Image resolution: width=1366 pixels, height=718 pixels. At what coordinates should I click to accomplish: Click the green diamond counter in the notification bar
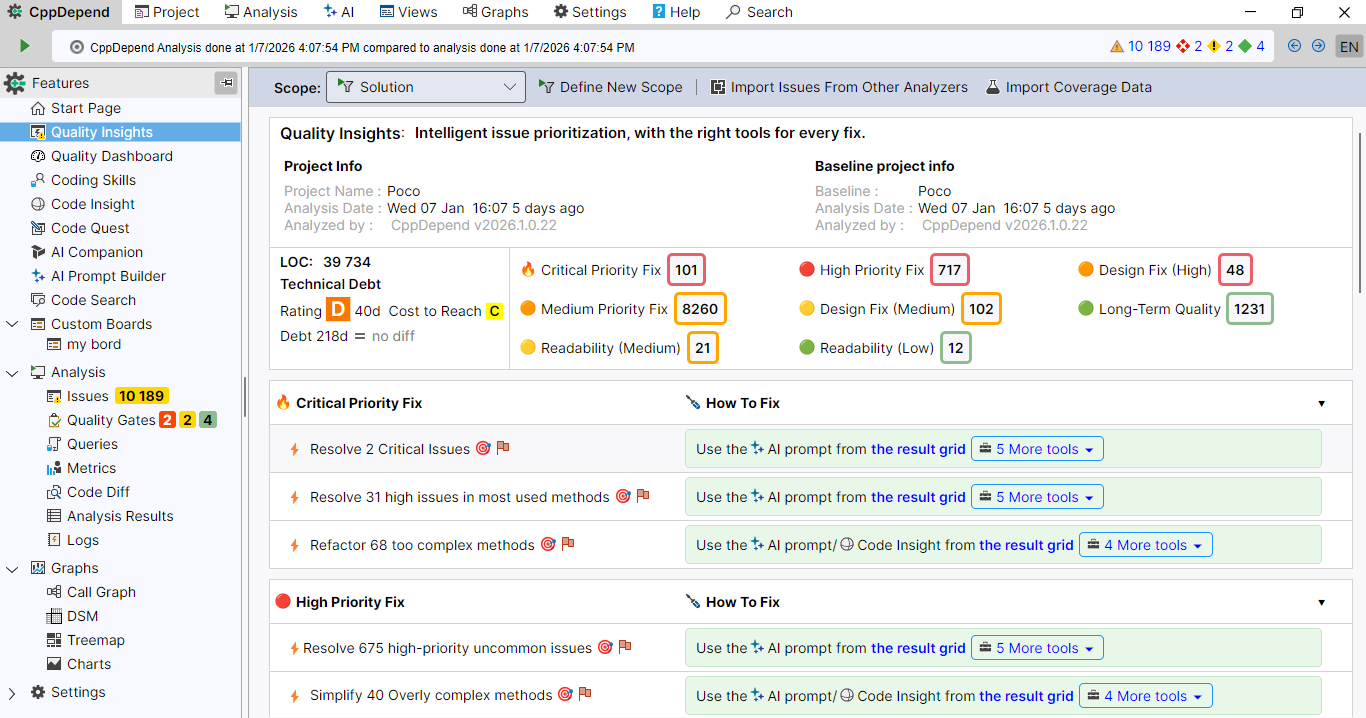pyautogui.click(x=1245, y=45)
